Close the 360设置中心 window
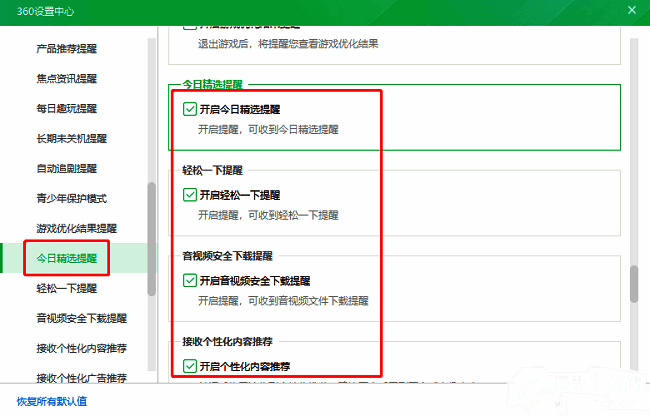 pyautogui.click(x=633, y=10)
